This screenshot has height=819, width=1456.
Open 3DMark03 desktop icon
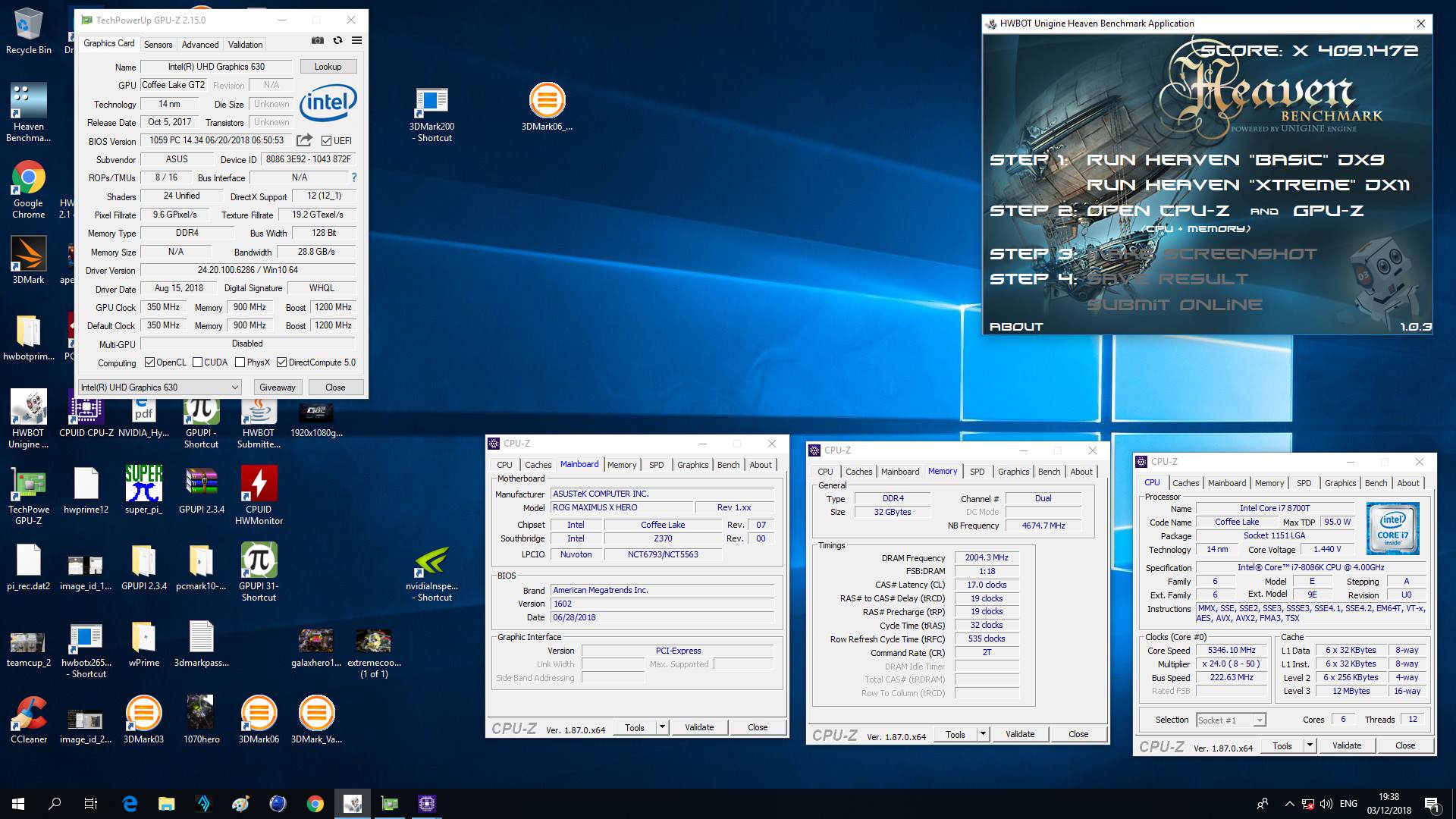[x=144, y=720]
